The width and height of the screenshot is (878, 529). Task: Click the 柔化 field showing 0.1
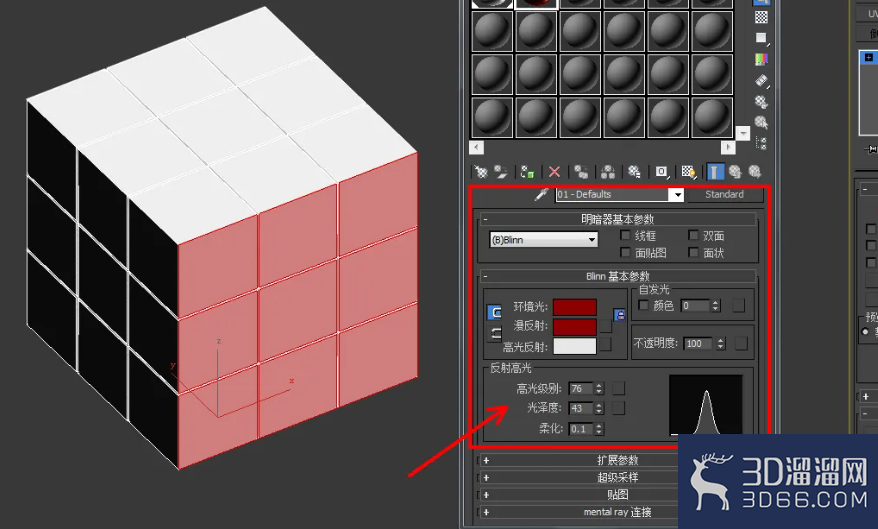click(581, 429)
